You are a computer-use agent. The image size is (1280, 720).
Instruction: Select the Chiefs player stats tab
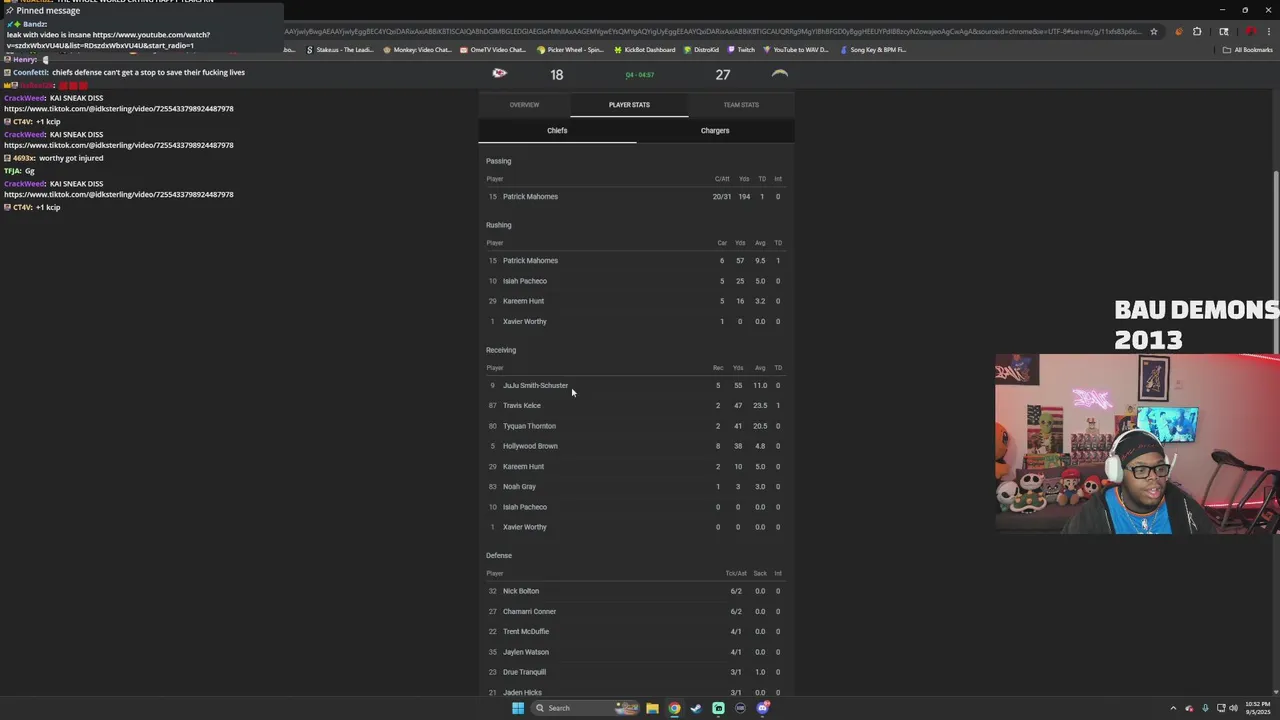click(x=557, y=131)
